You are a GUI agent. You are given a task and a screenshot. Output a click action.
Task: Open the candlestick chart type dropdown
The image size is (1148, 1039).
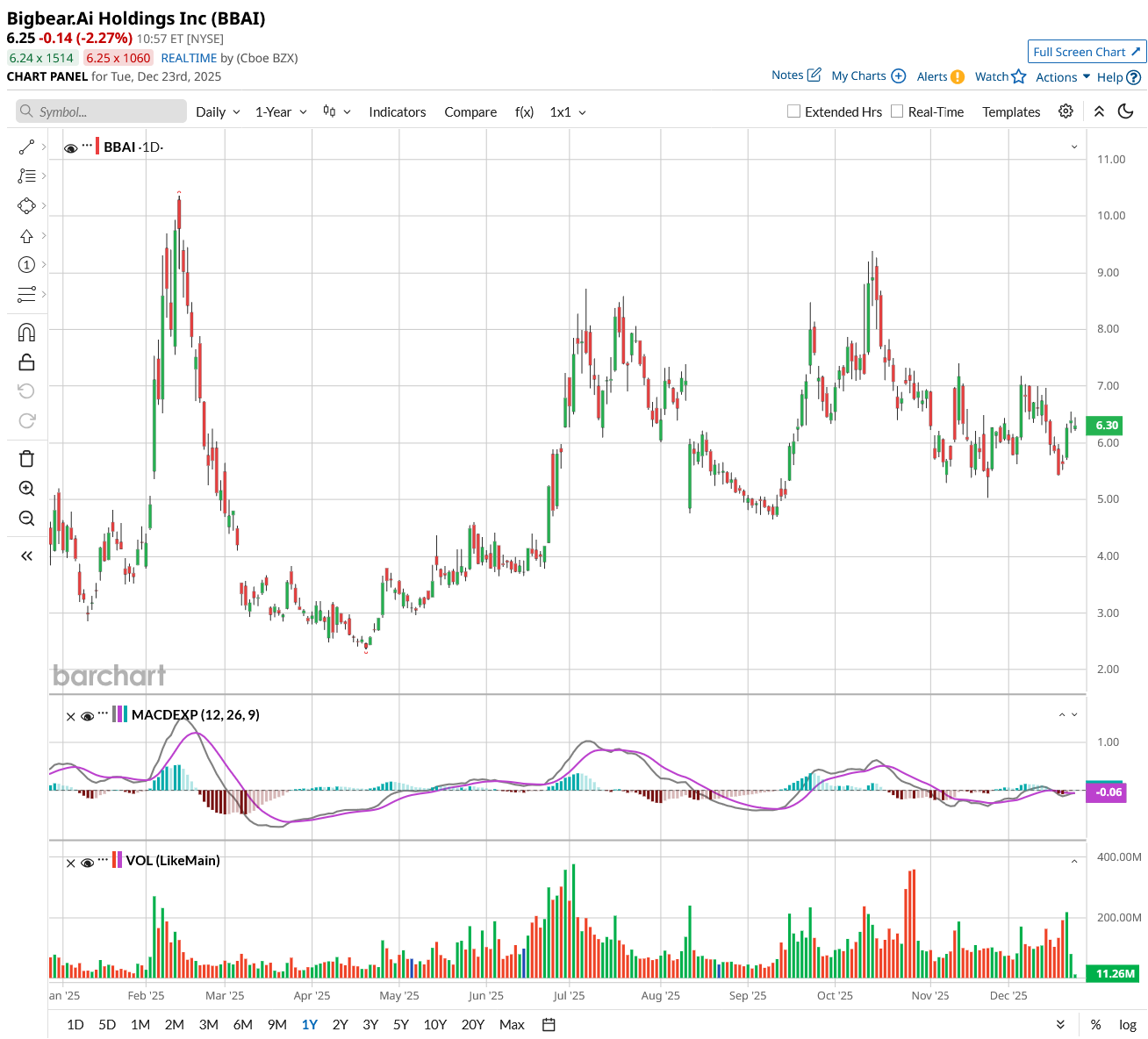337,111
